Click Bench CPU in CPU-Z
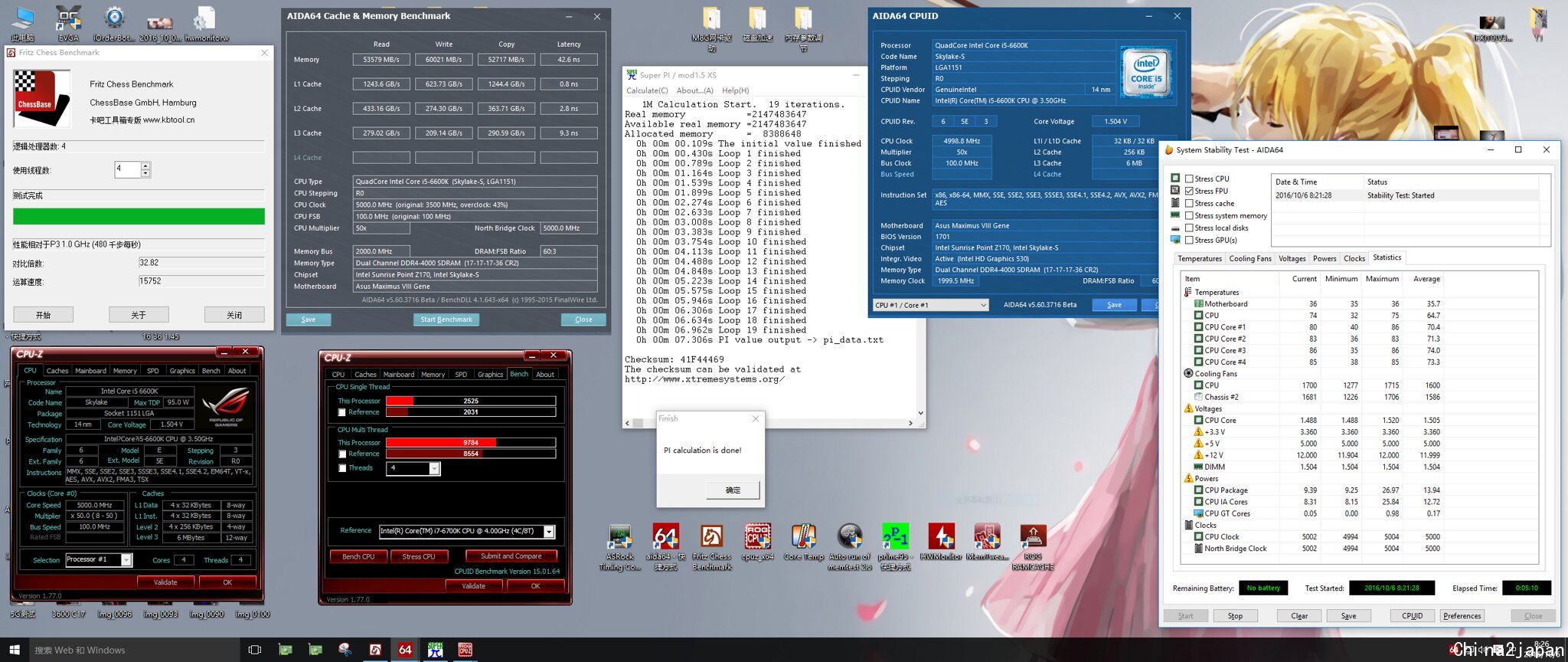 coord(358,556)
